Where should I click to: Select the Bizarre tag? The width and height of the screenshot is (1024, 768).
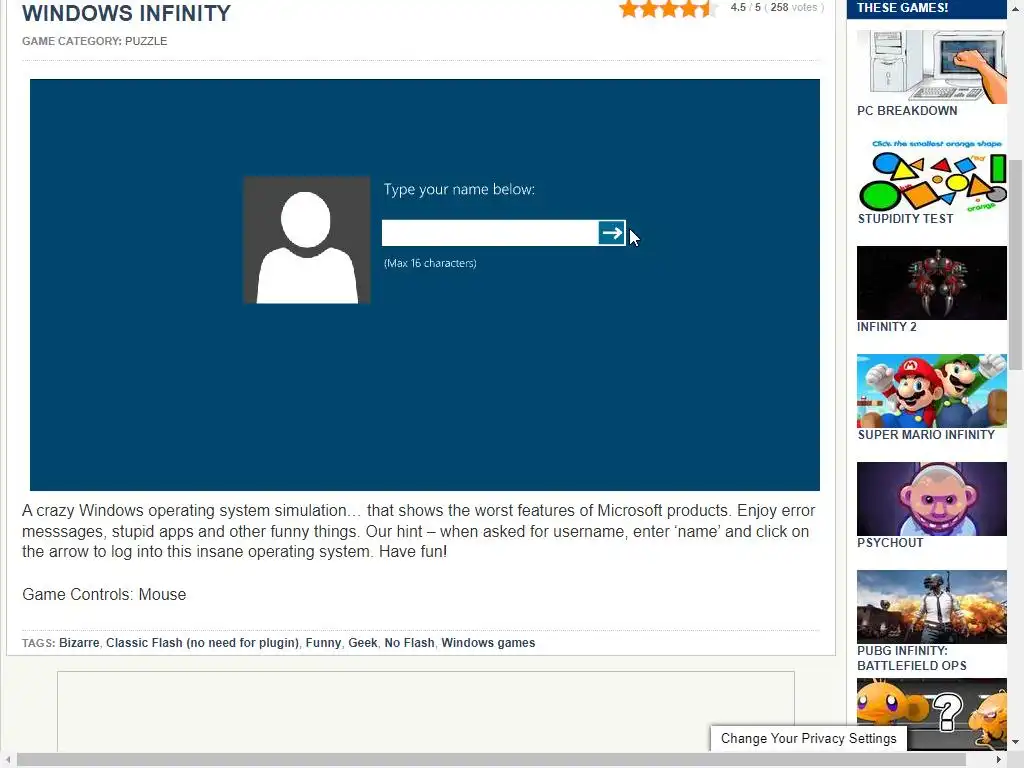click(x=79, y=643)
